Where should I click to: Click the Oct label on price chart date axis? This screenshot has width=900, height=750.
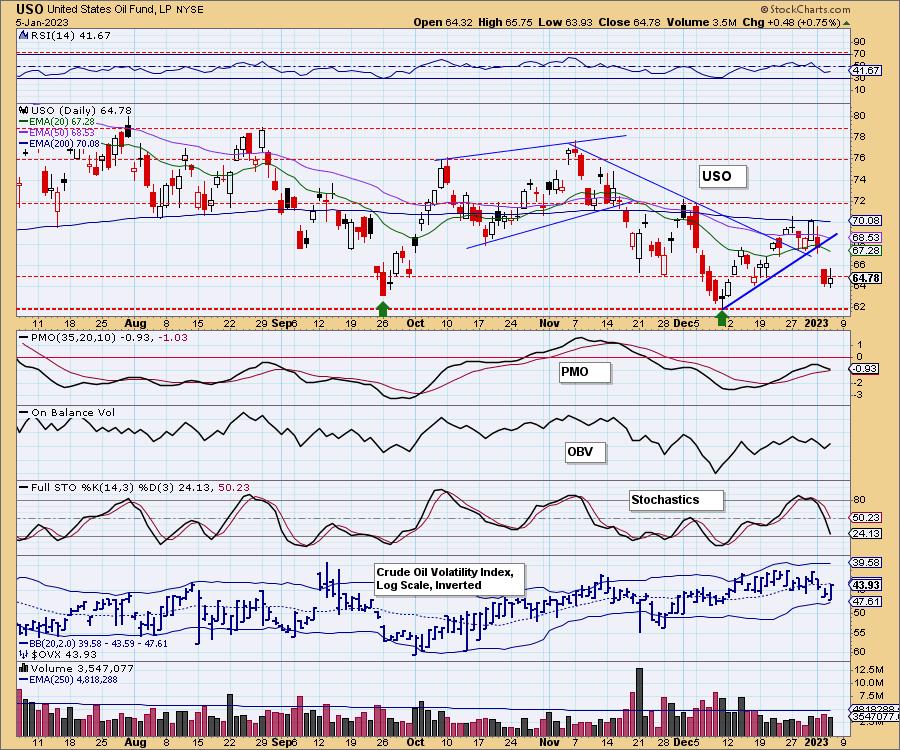click(x=415, y=323)
